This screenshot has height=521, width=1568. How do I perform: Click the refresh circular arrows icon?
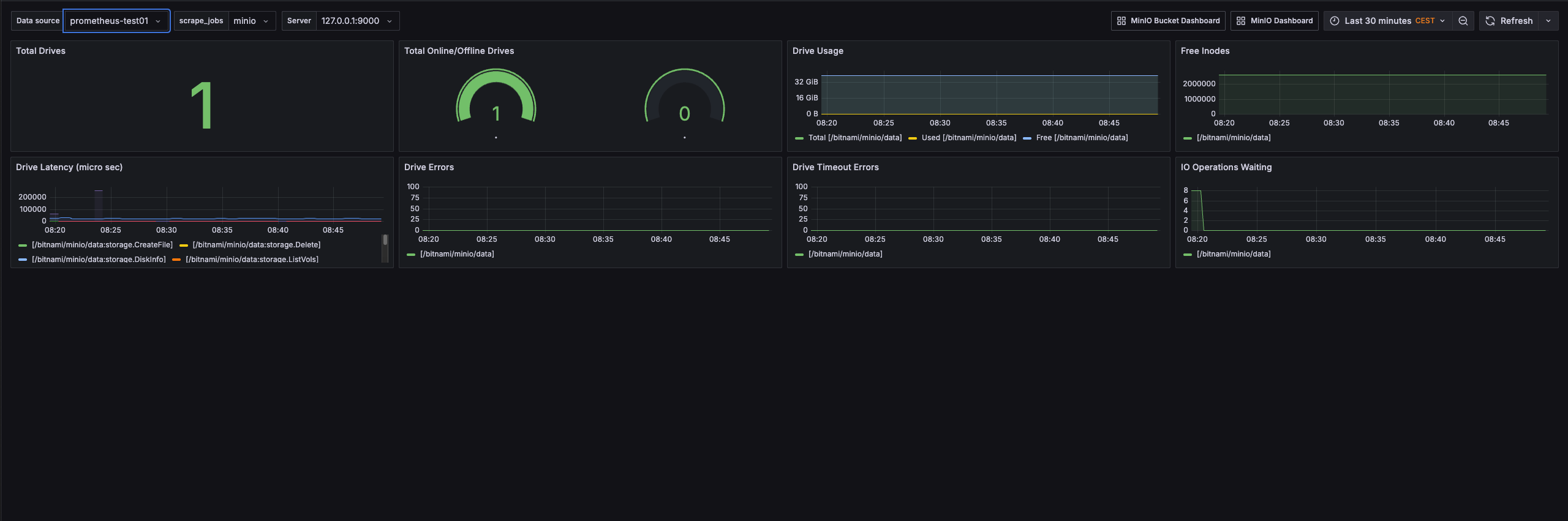(x=1490, y=21)
